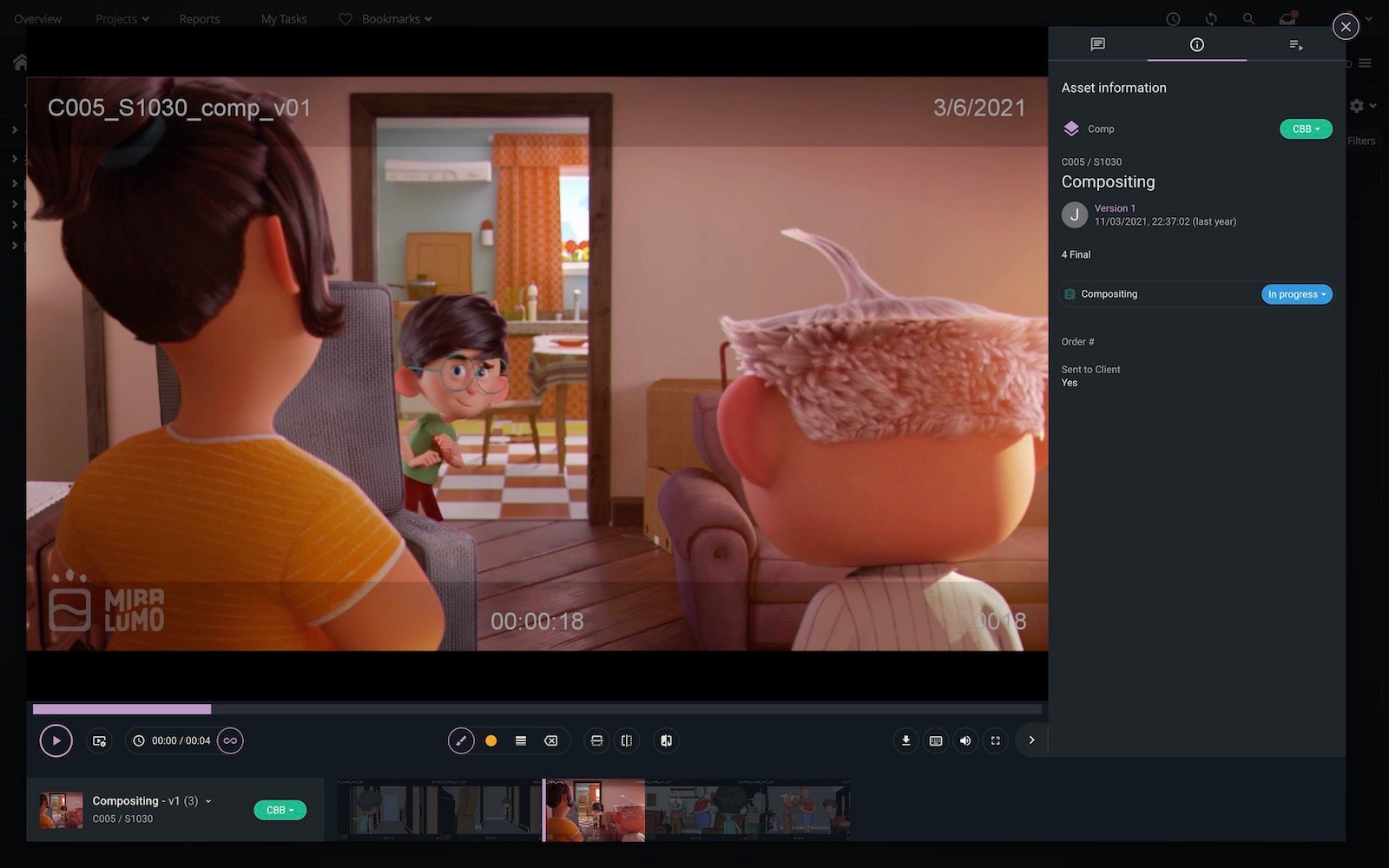Open the bottom bar CBB status dropdown
Screen dimensions: 1389x868
click(280, 810)
